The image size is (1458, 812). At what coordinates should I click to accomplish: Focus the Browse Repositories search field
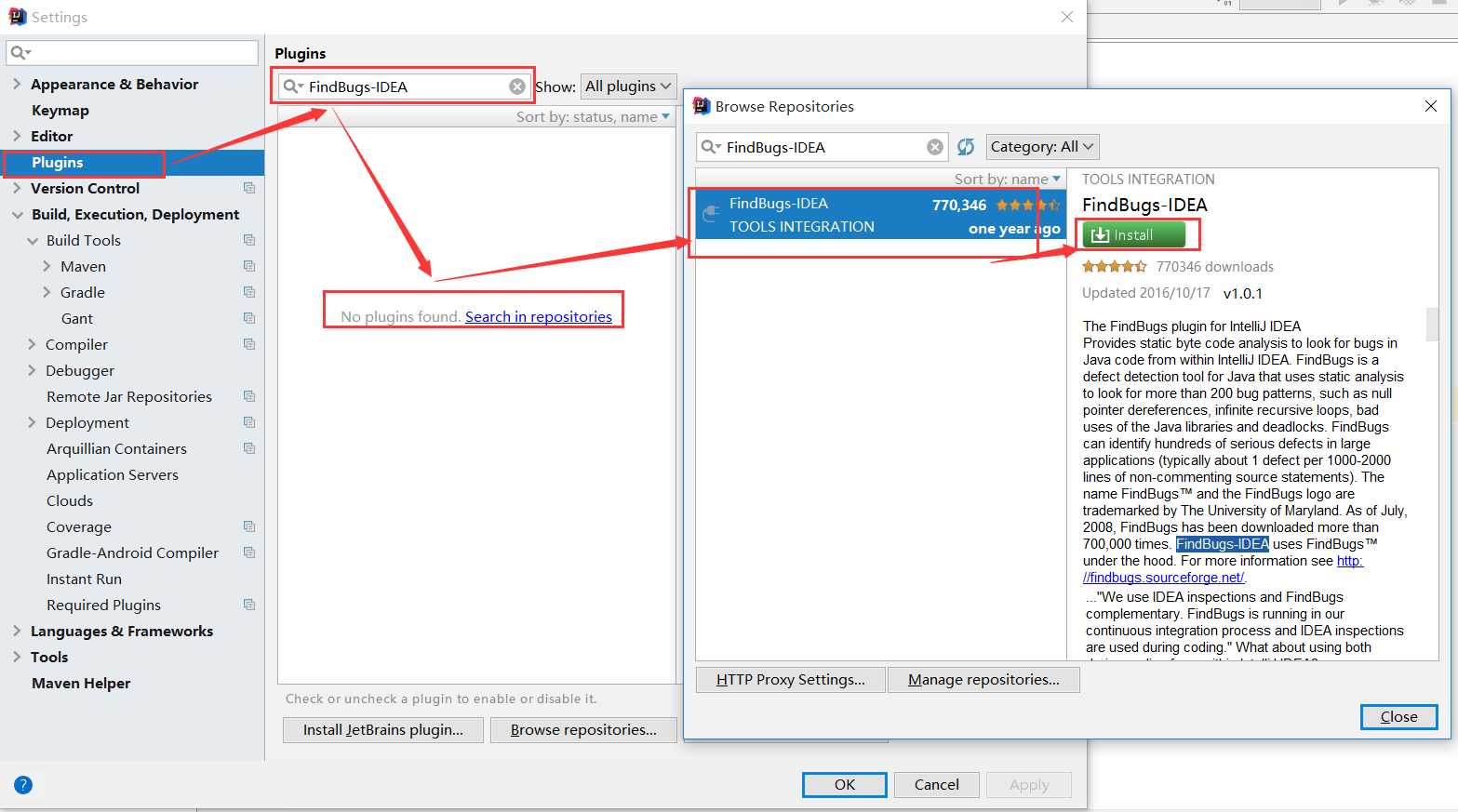pos(823,147)
